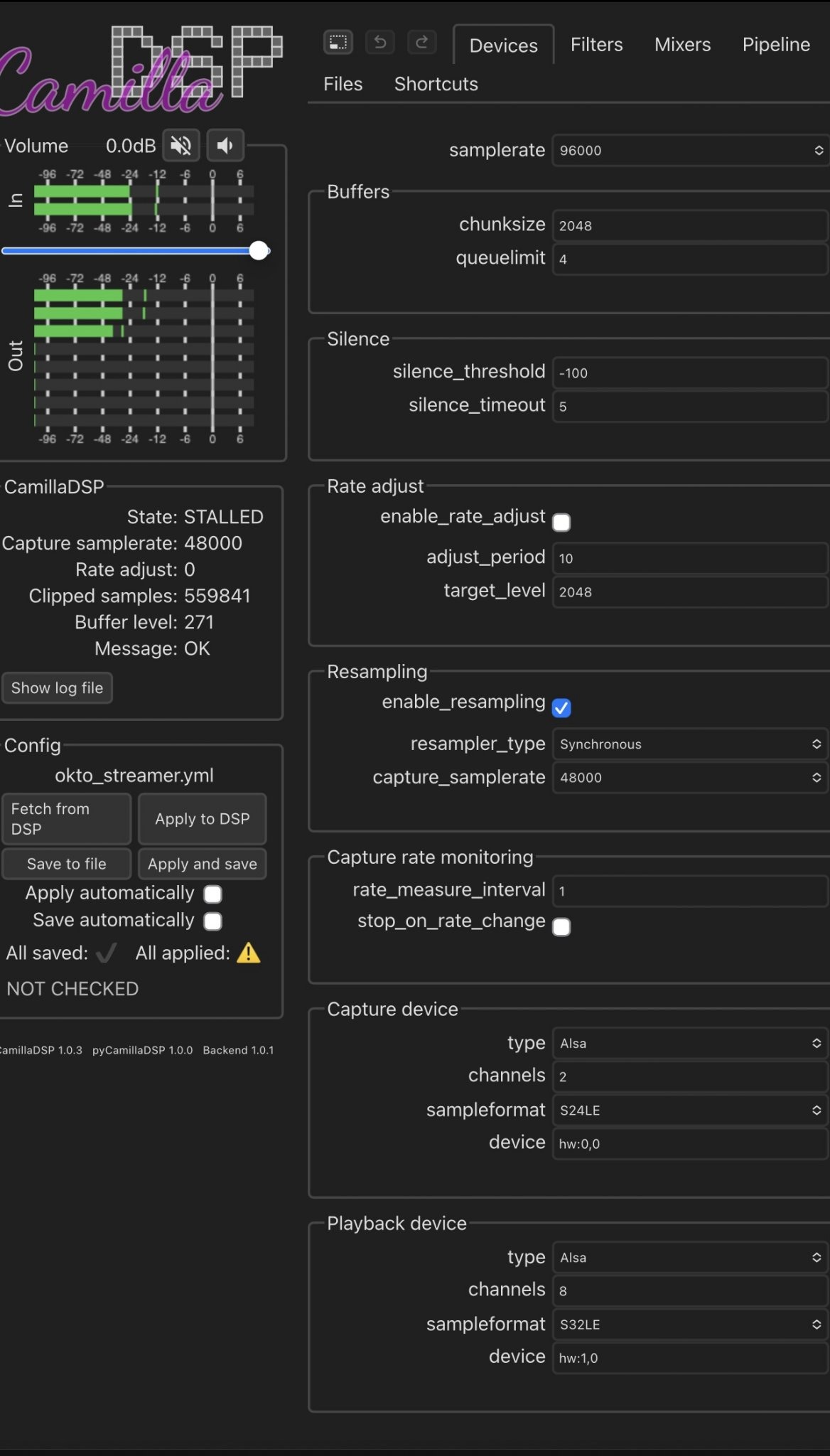Redo the last change
Viewport: 830px width, 1456px height.
[x=421, y=42]
